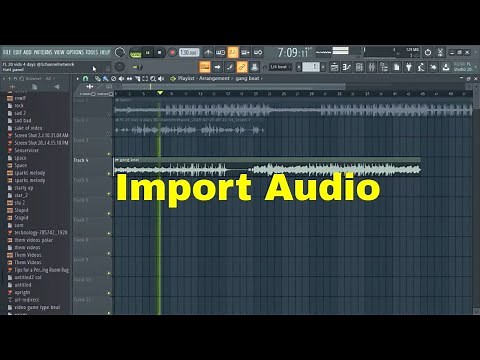The image size is (480, 360).
Task: Open the plugin picker plug icon
Action: 409,67
